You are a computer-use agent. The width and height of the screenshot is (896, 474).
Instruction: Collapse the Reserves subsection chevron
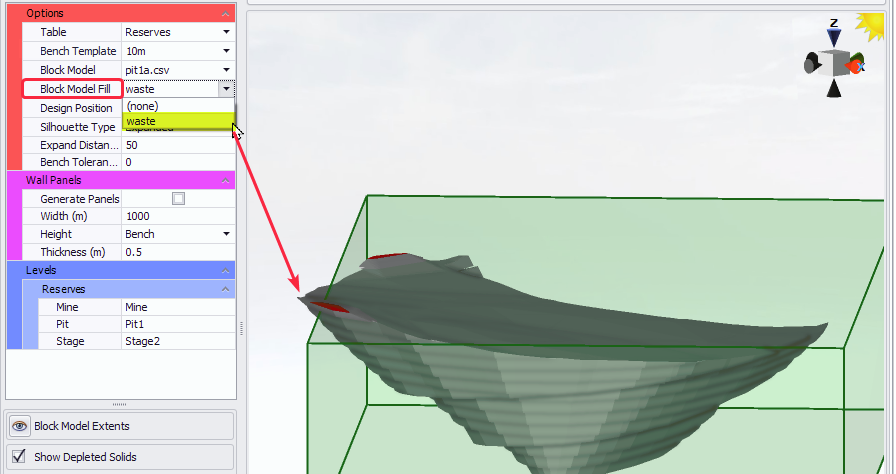[x=225, y=289]
